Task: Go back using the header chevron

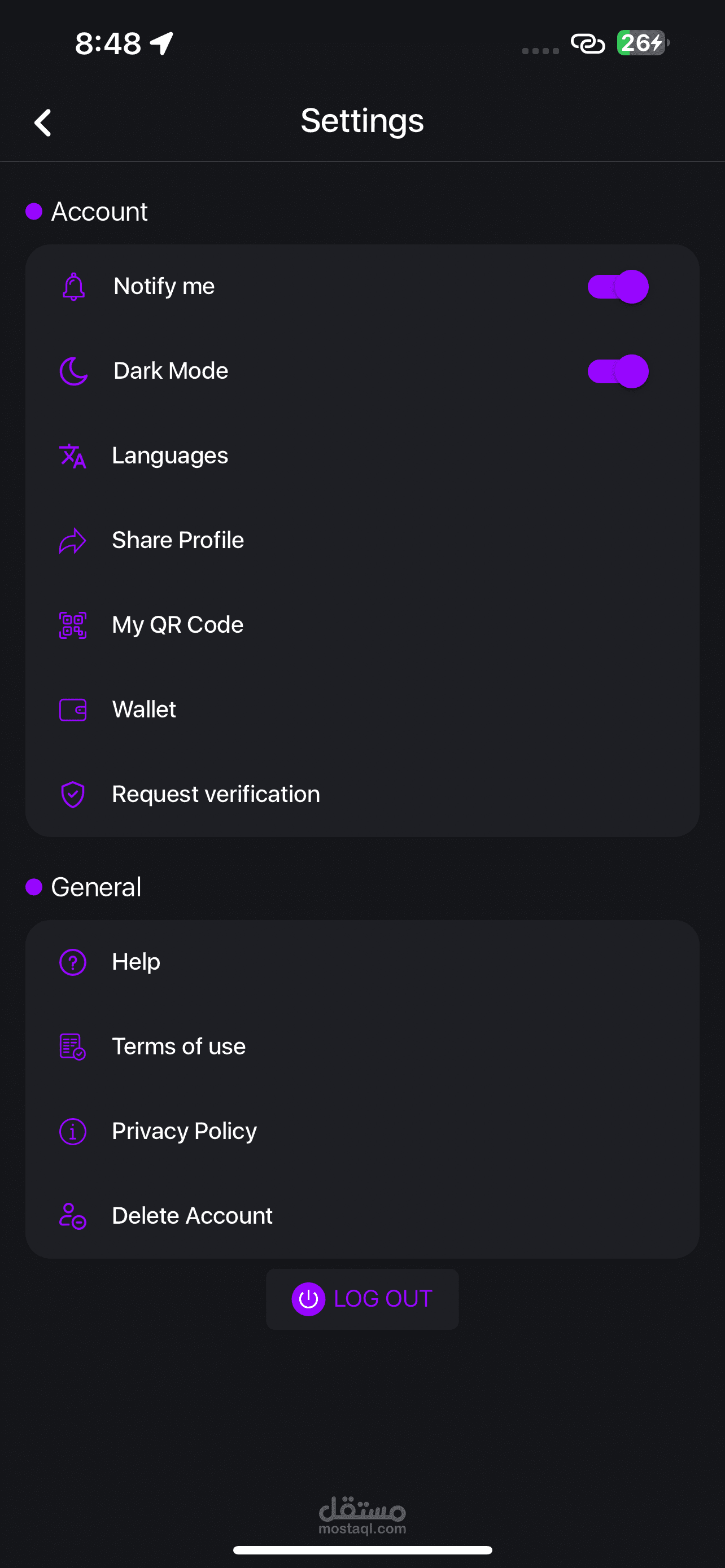Action: 42,122
